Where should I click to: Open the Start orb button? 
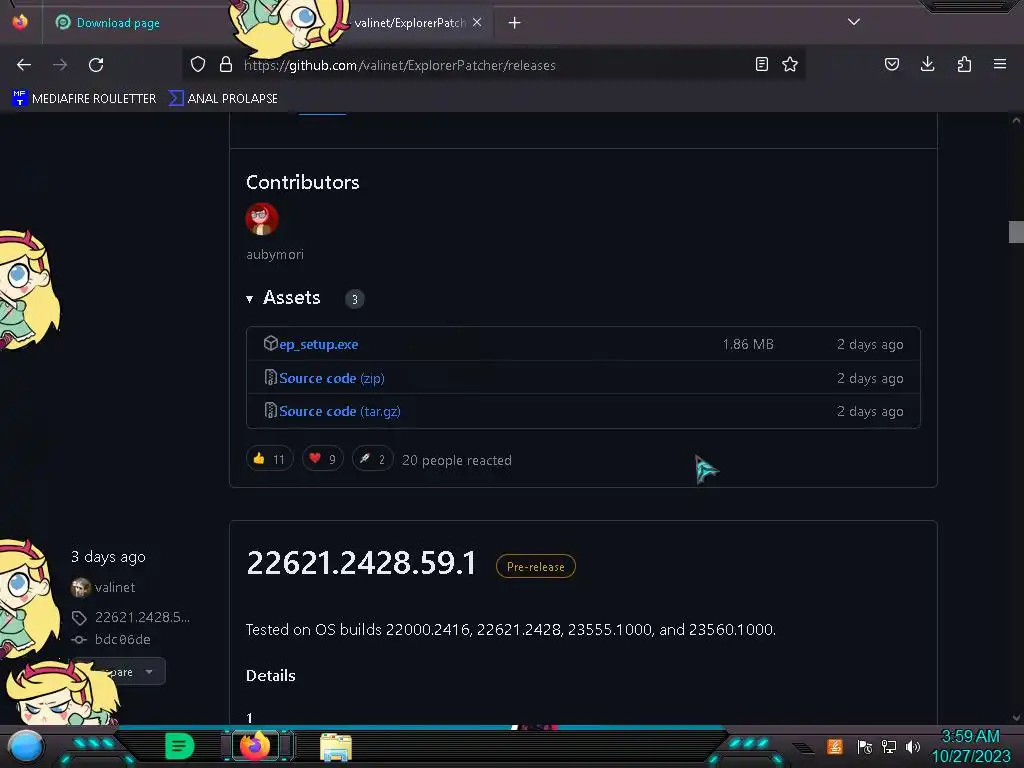pyautogui.click(x=26, y=746)
